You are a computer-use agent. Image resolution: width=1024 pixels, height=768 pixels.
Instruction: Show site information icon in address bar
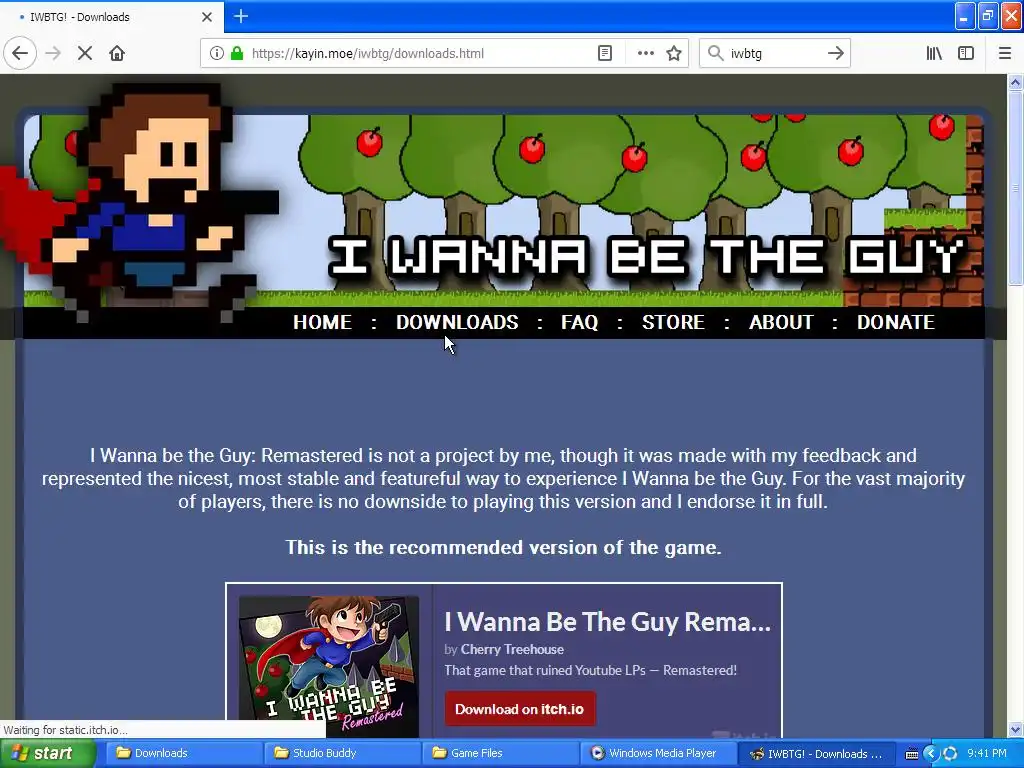(x=216, y=54)
